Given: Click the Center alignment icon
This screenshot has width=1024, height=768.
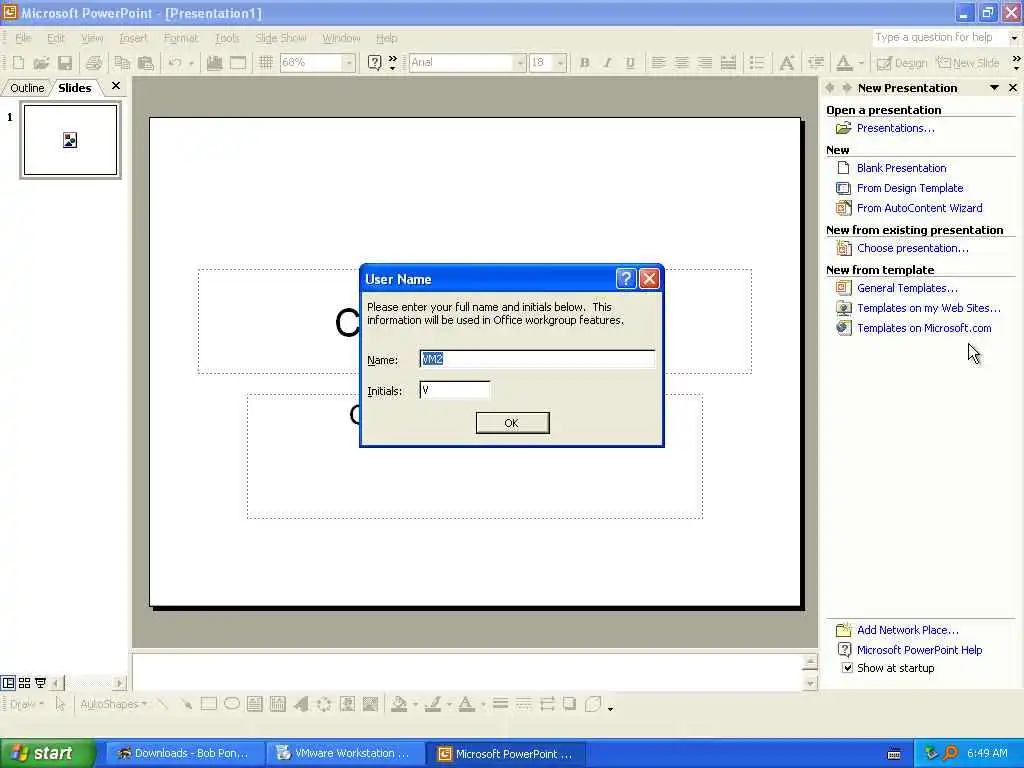Looking at the screenshot, I should 681,63.
